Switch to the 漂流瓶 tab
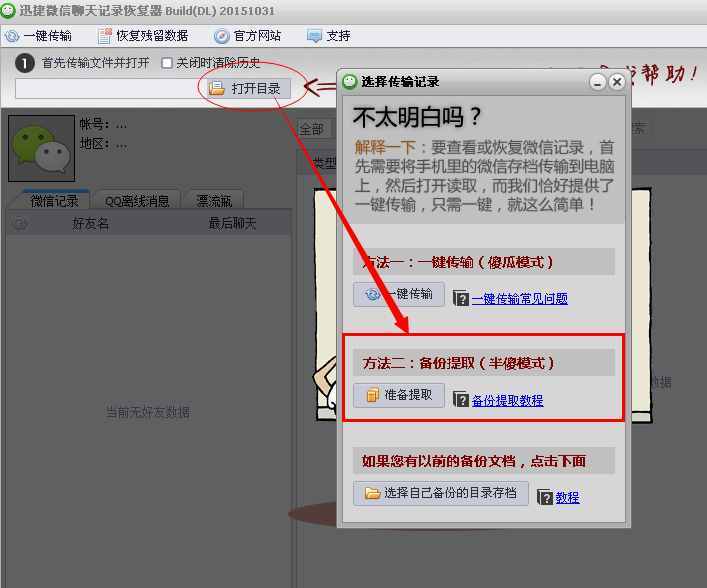Screen dimensions: 707x588 (x=214, y=201)
